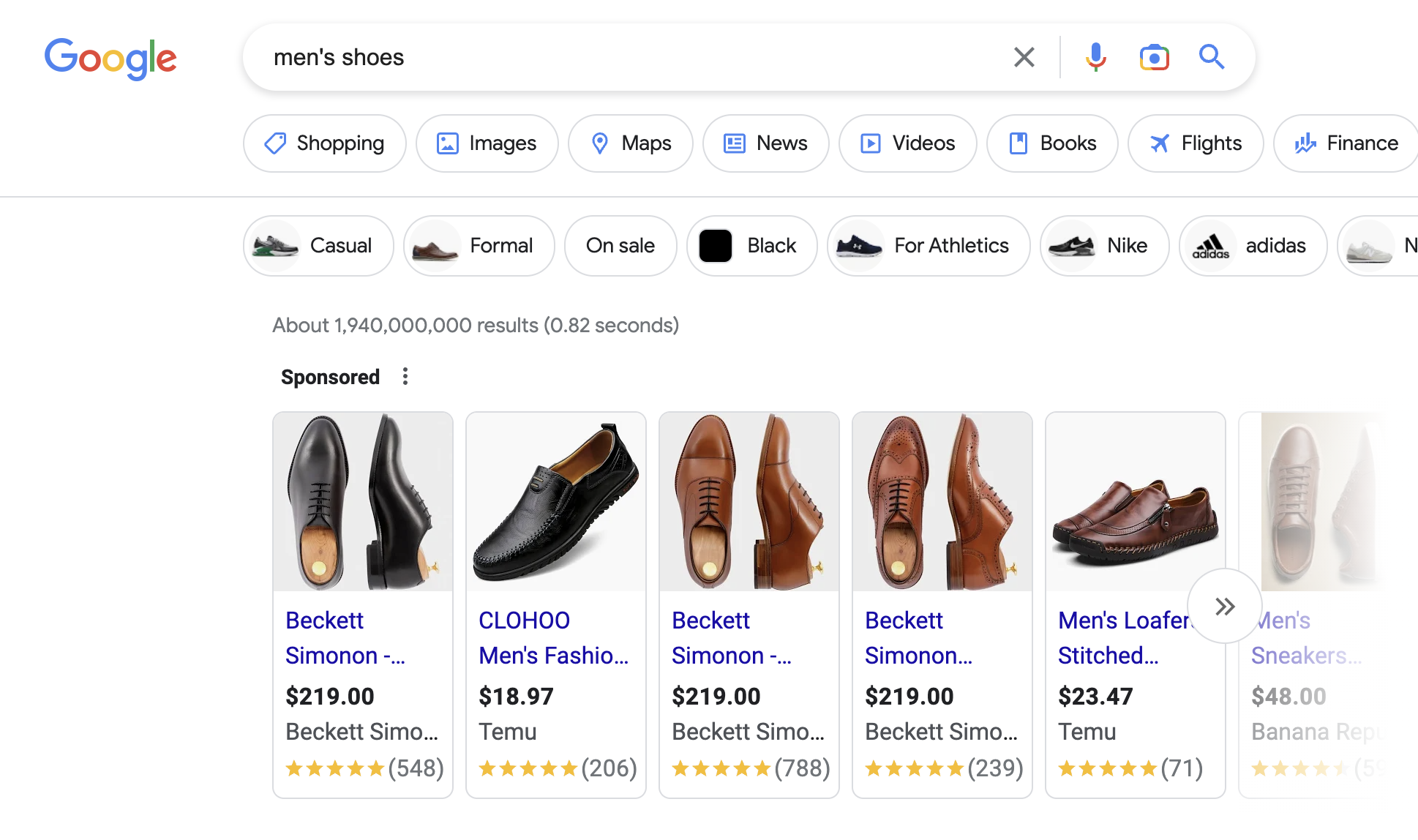Open CLOHOO Men's Fashio... product link
Image resolution: width=1418 pixels, height=840 pixels.
554,638
